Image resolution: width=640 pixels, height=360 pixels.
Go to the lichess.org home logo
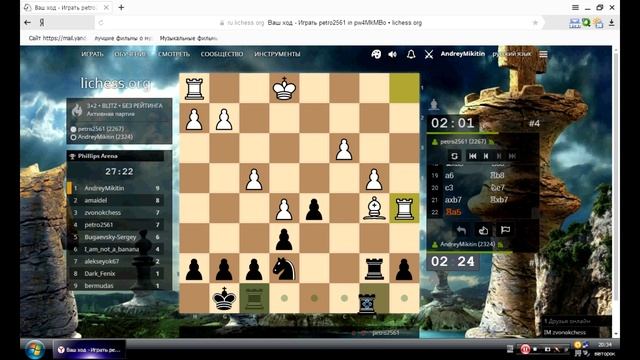(116, 83)
